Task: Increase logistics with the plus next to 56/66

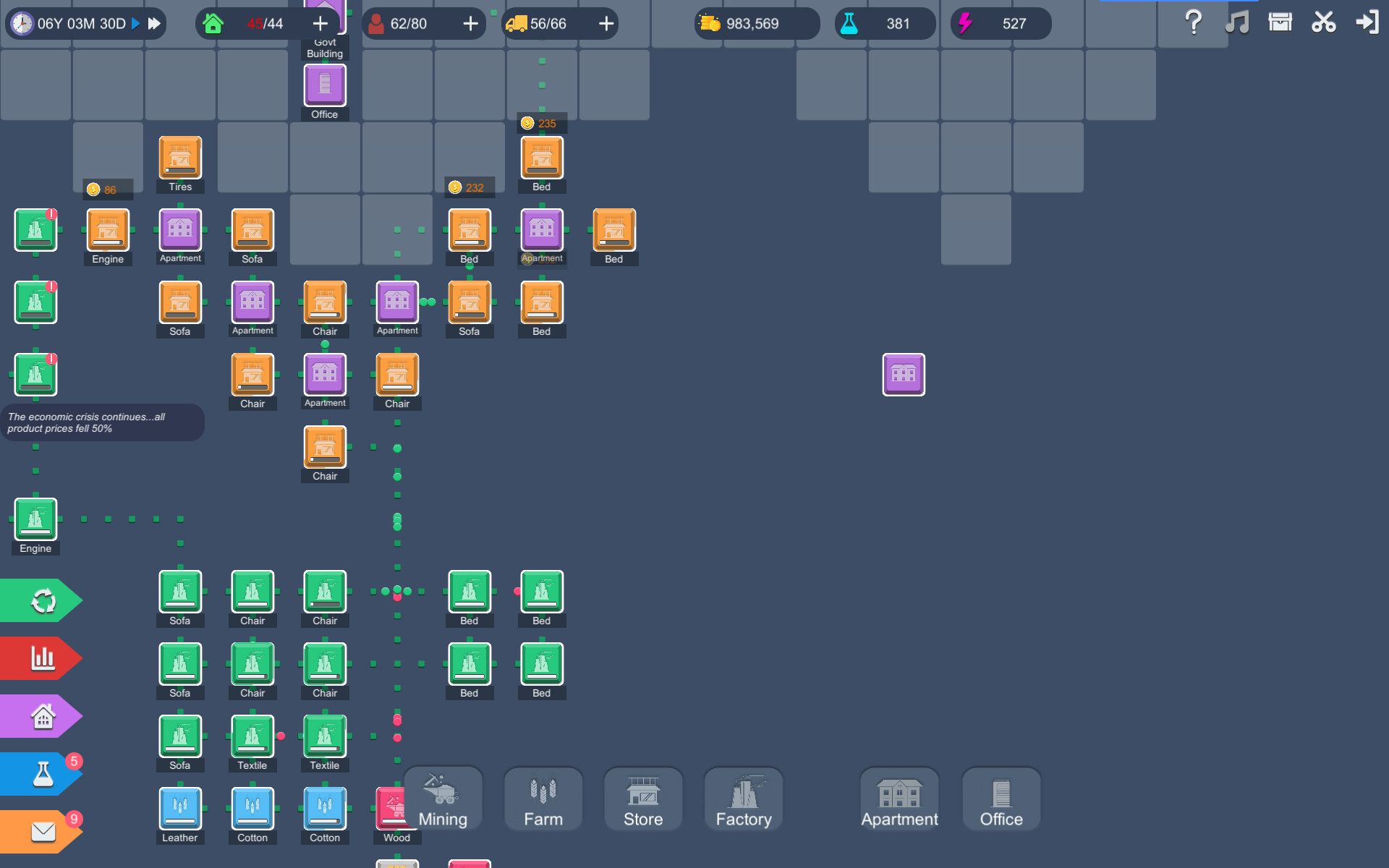Action: tap(605, 23)
